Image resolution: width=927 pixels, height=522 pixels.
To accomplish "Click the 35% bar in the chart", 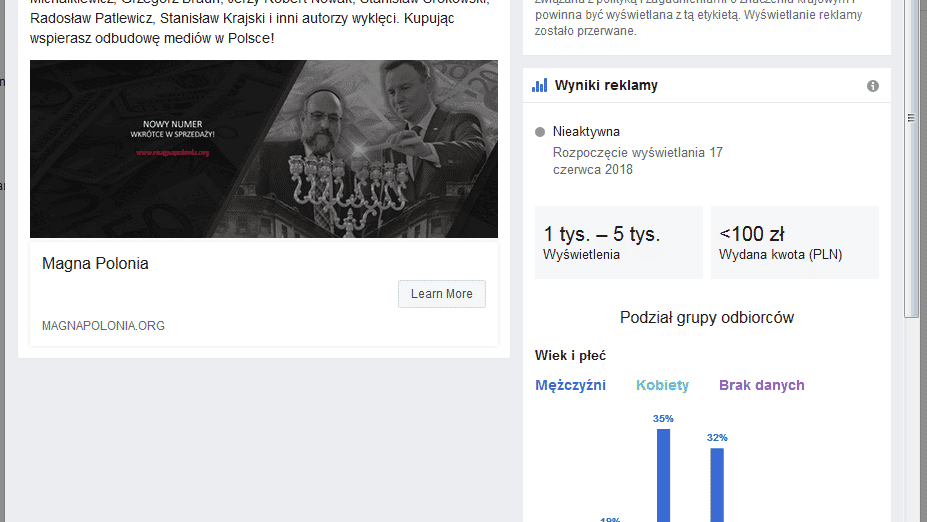I will pos(663,475).
